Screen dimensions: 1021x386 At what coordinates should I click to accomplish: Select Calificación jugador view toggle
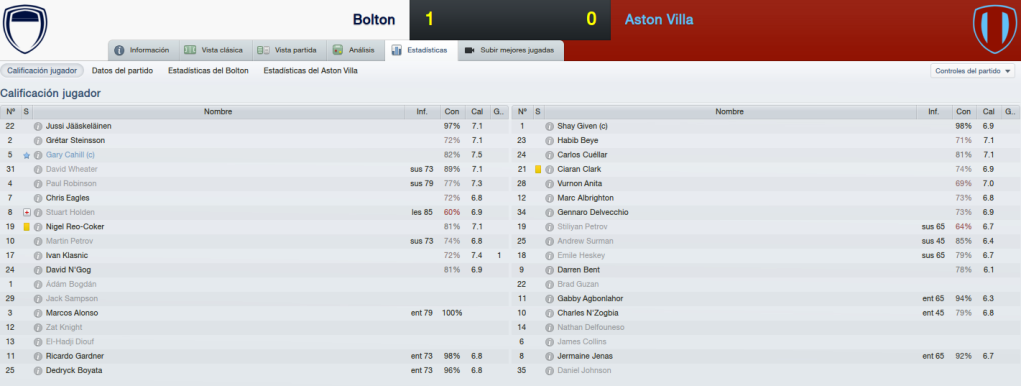42,70
